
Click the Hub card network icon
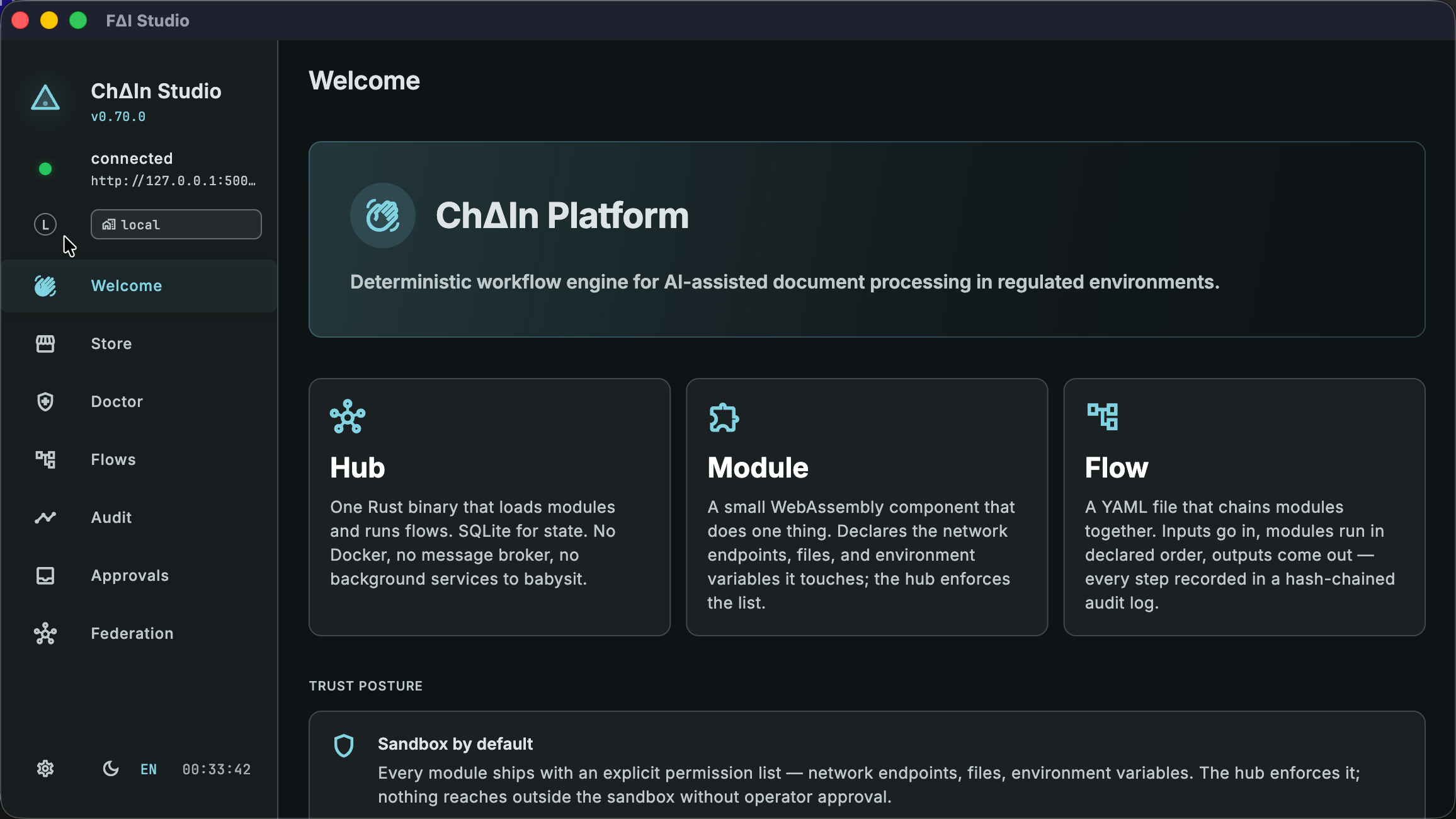[x=348, y=416]
